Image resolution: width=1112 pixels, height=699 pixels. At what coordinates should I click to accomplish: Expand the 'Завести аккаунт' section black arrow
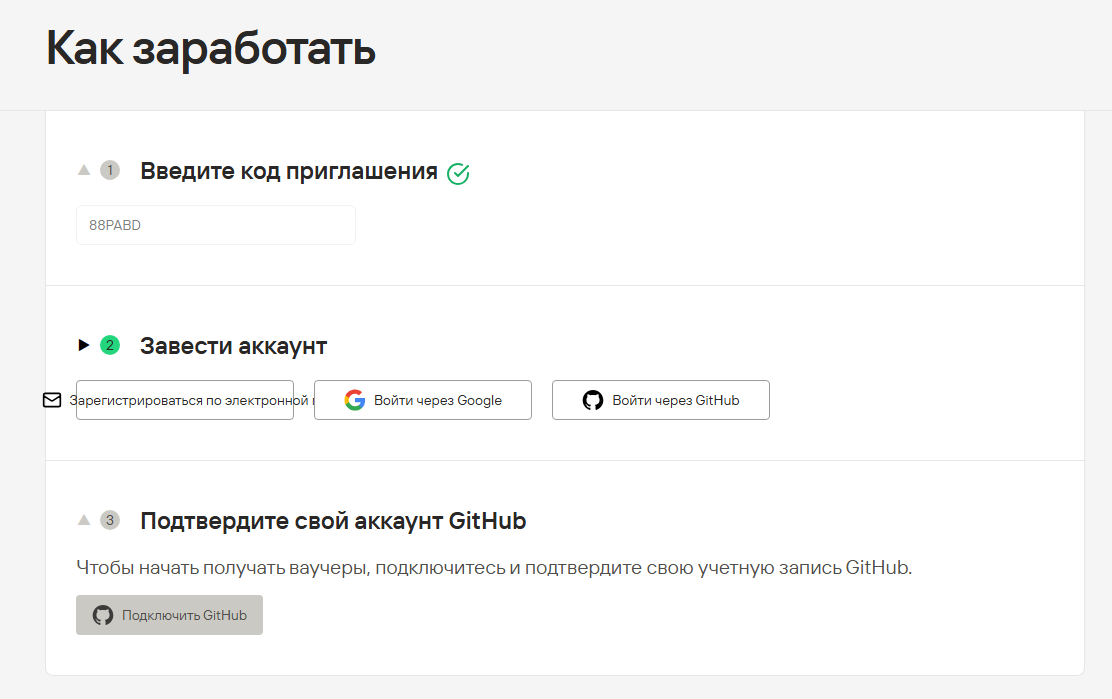coord(84,345)
